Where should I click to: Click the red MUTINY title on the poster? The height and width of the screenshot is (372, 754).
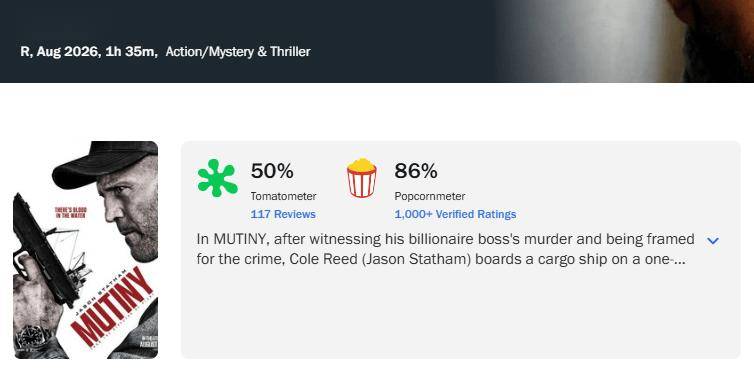tap(113, 307)
